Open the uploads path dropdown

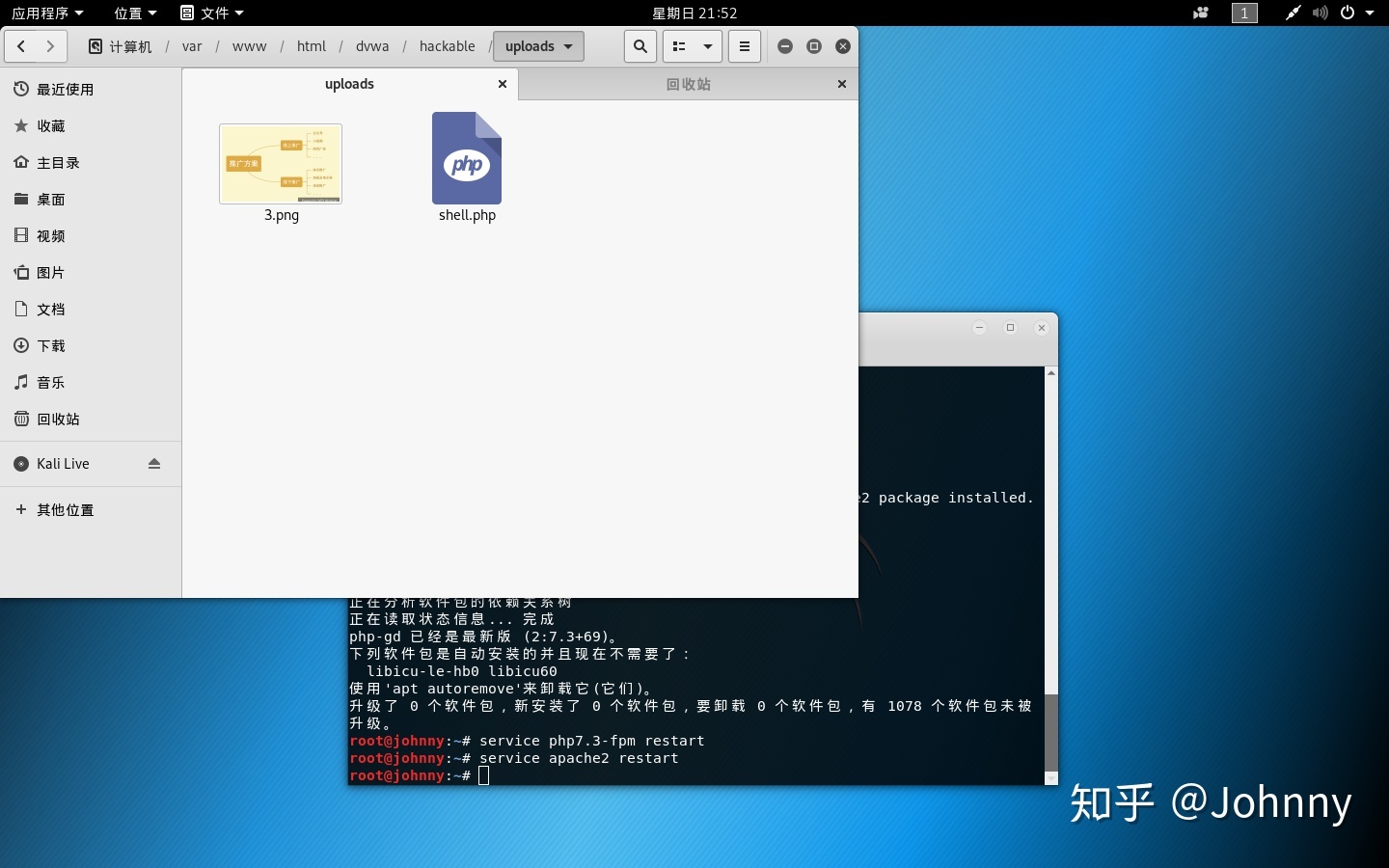click(538, 46)
